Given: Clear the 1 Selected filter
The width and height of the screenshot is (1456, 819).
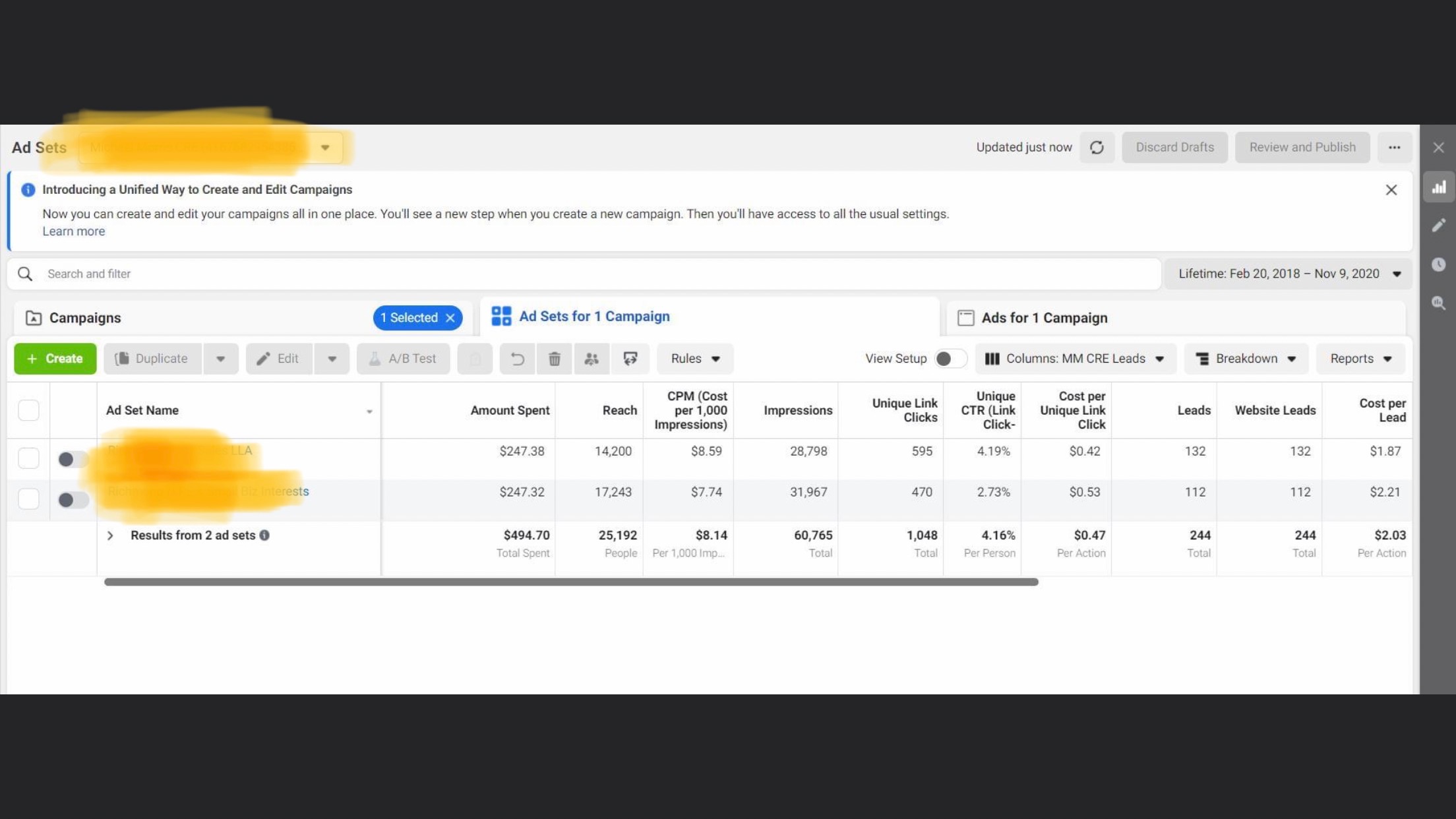Looking at the screenshot, I should 450,318.
